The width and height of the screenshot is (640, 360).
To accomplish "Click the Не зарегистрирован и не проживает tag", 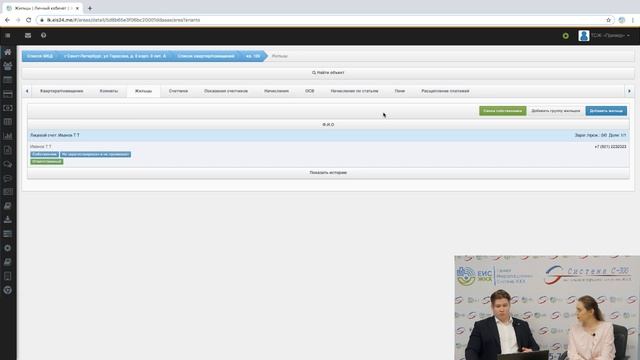I will (96, 154).
